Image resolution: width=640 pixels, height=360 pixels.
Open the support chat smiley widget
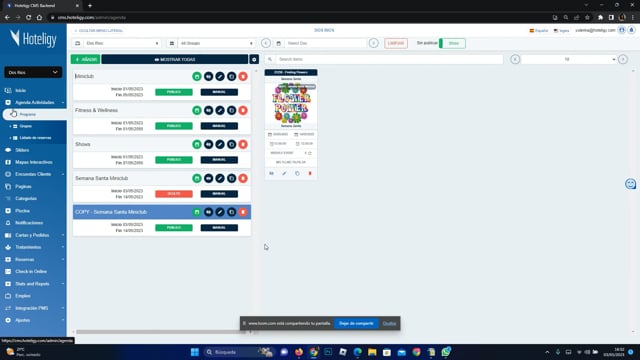point(631,184)
